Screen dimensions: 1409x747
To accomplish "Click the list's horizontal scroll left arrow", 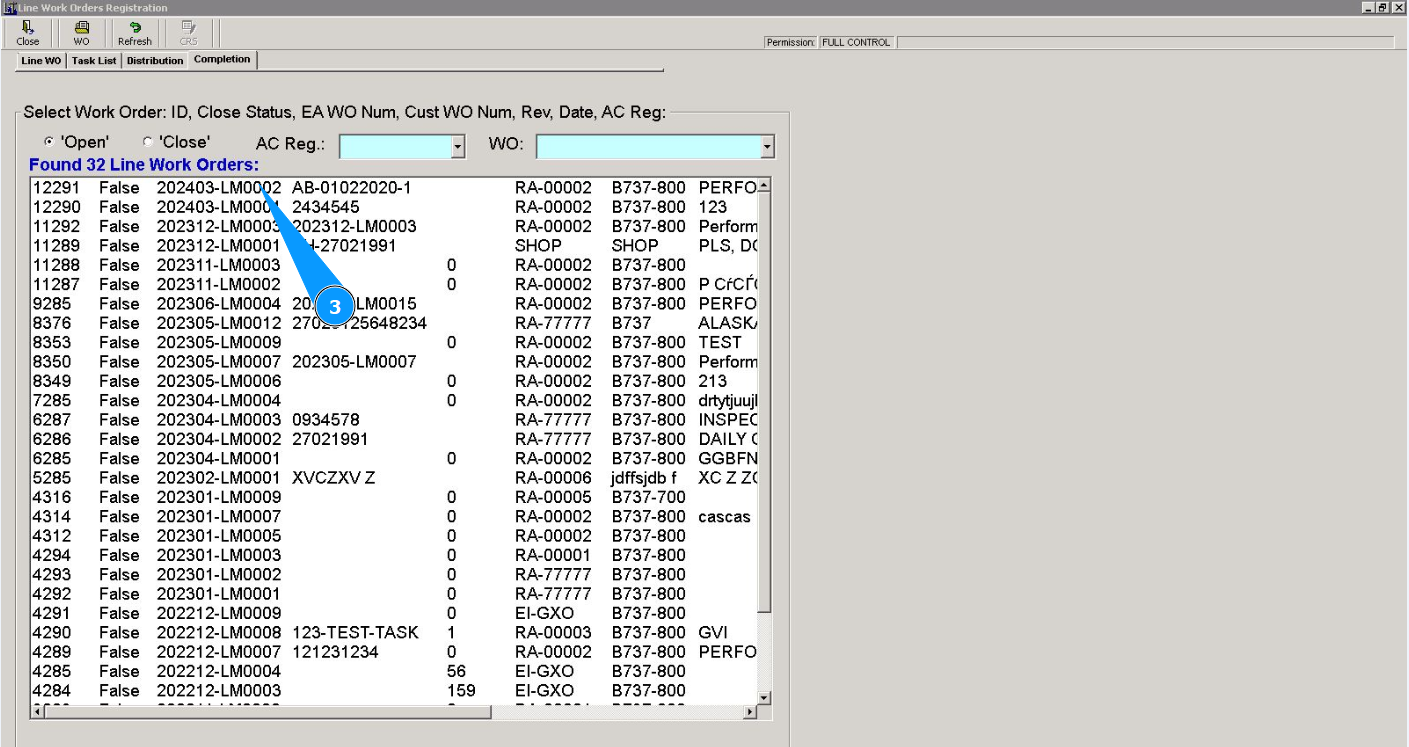I will 40,713.
